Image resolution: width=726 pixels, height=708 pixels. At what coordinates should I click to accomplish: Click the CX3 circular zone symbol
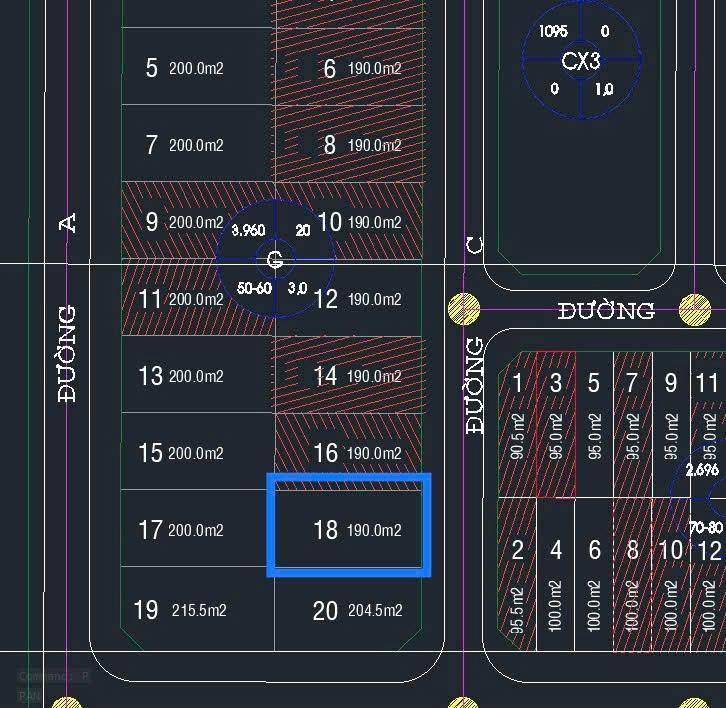point(580,60)
